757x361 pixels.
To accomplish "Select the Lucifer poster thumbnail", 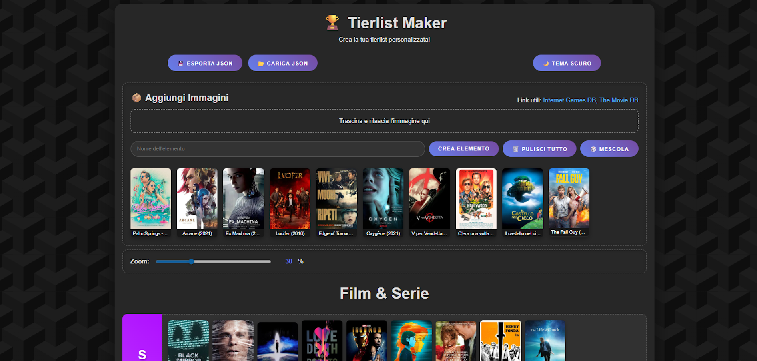I will pos(290,198).
